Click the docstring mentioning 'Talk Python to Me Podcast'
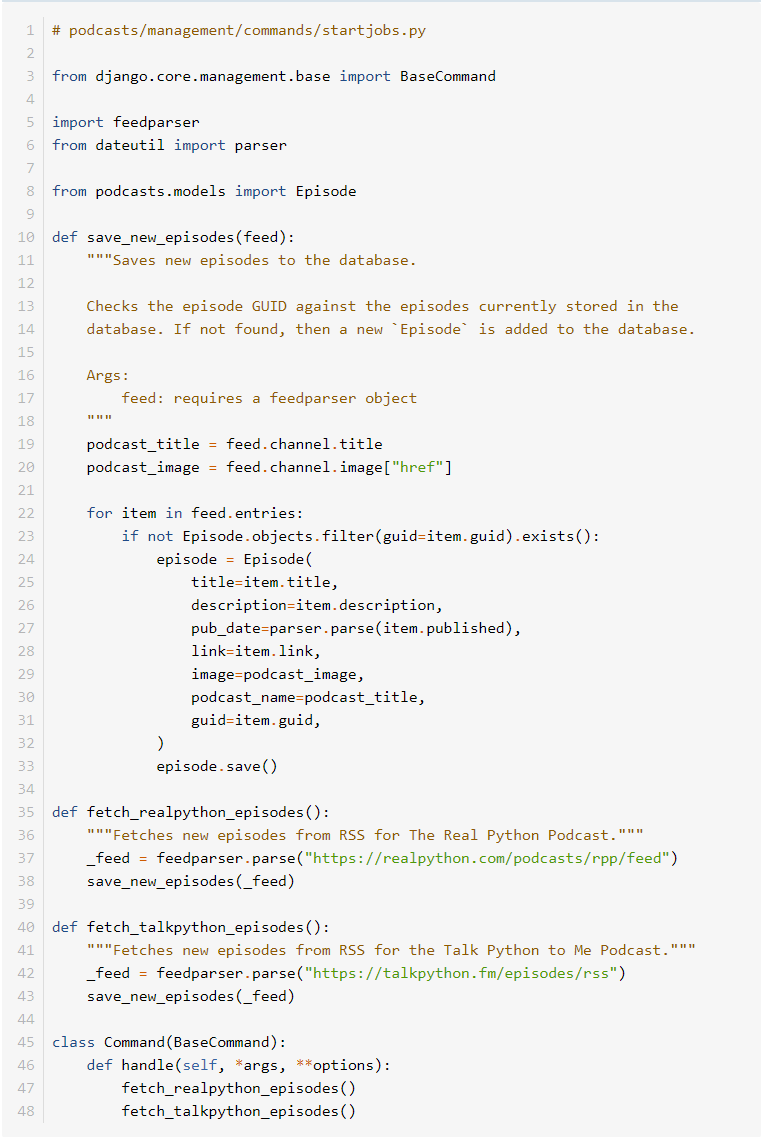Viewport: 761px width, 1137px height. [x=391, y=951]
